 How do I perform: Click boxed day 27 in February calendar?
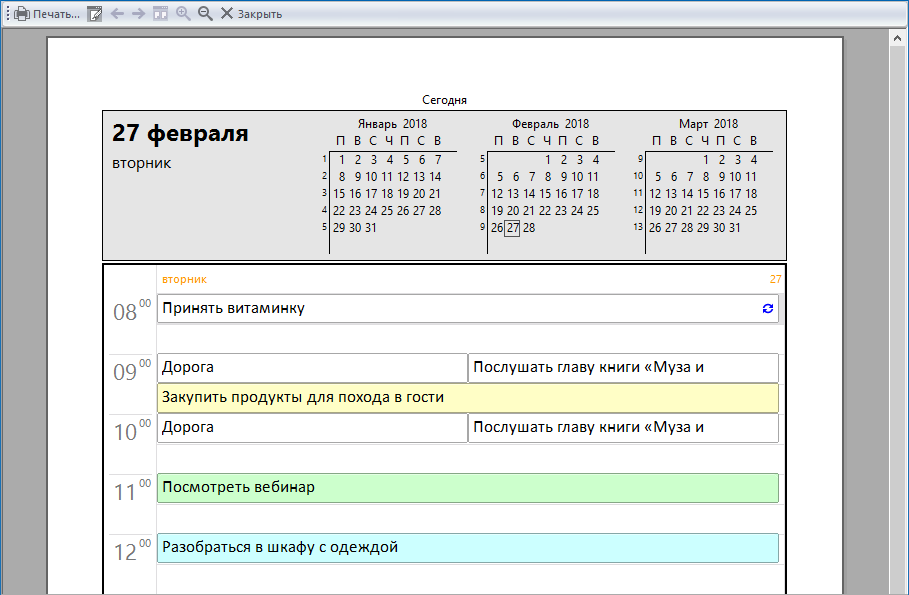click(x=512, y=228)
